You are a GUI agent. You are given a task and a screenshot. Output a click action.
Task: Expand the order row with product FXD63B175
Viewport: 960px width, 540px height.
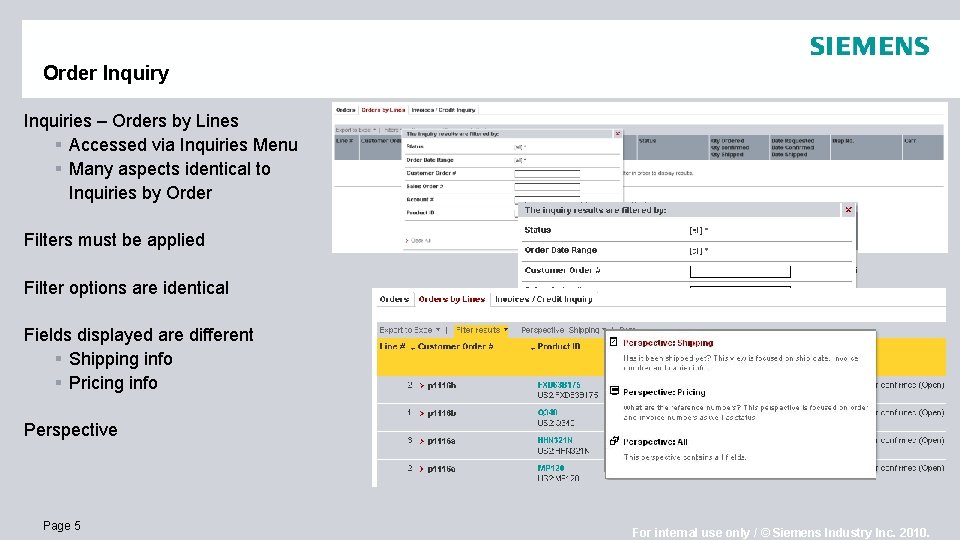422,386
